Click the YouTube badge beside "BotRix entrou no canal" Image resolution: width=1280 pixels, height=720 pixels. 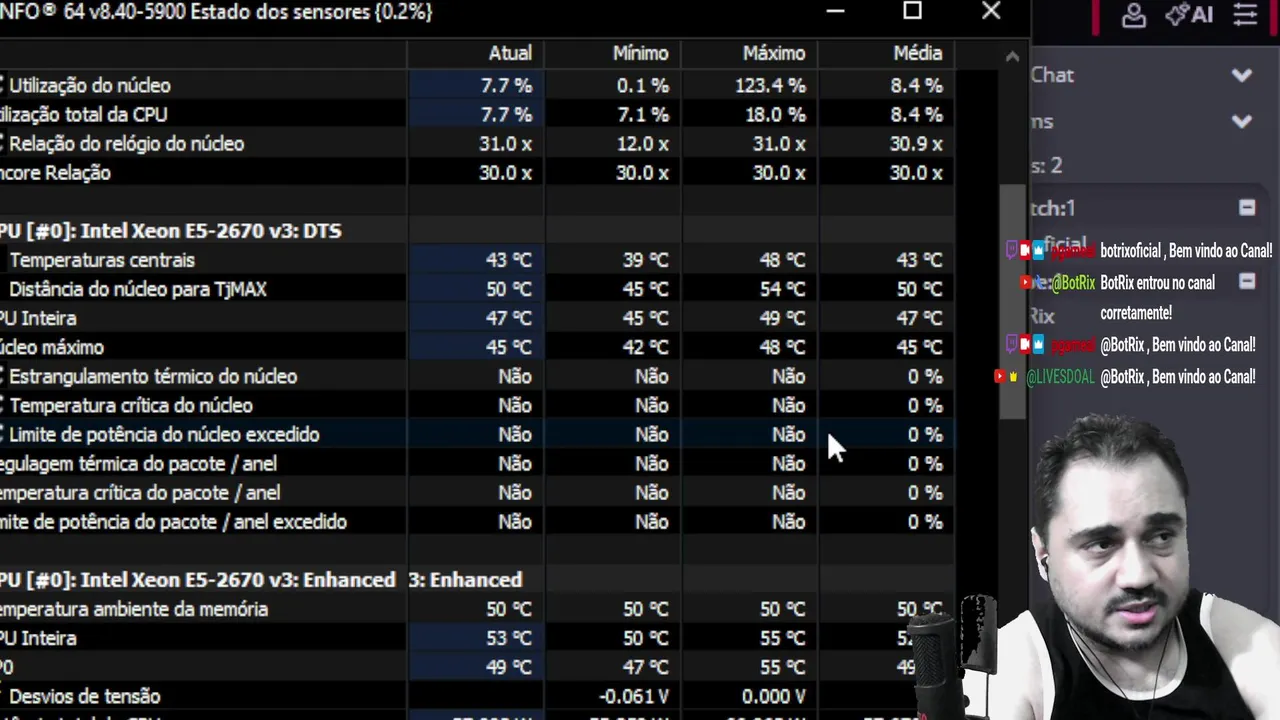point(1025,283)
